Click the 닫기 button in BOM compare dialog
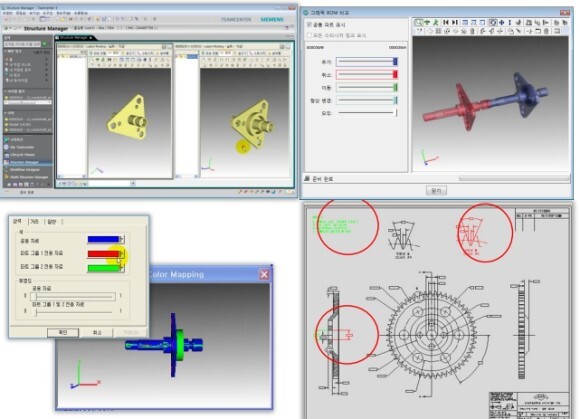The image size is (580, 419). [x=436, y=190]
